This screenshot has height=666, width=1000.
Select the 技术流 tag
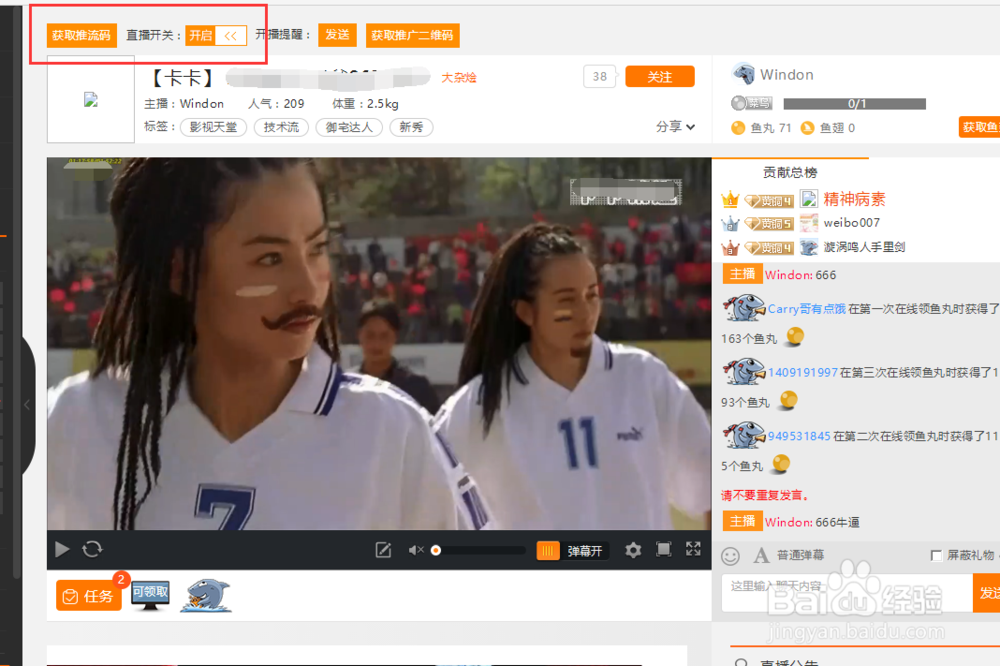pos(281,127)
